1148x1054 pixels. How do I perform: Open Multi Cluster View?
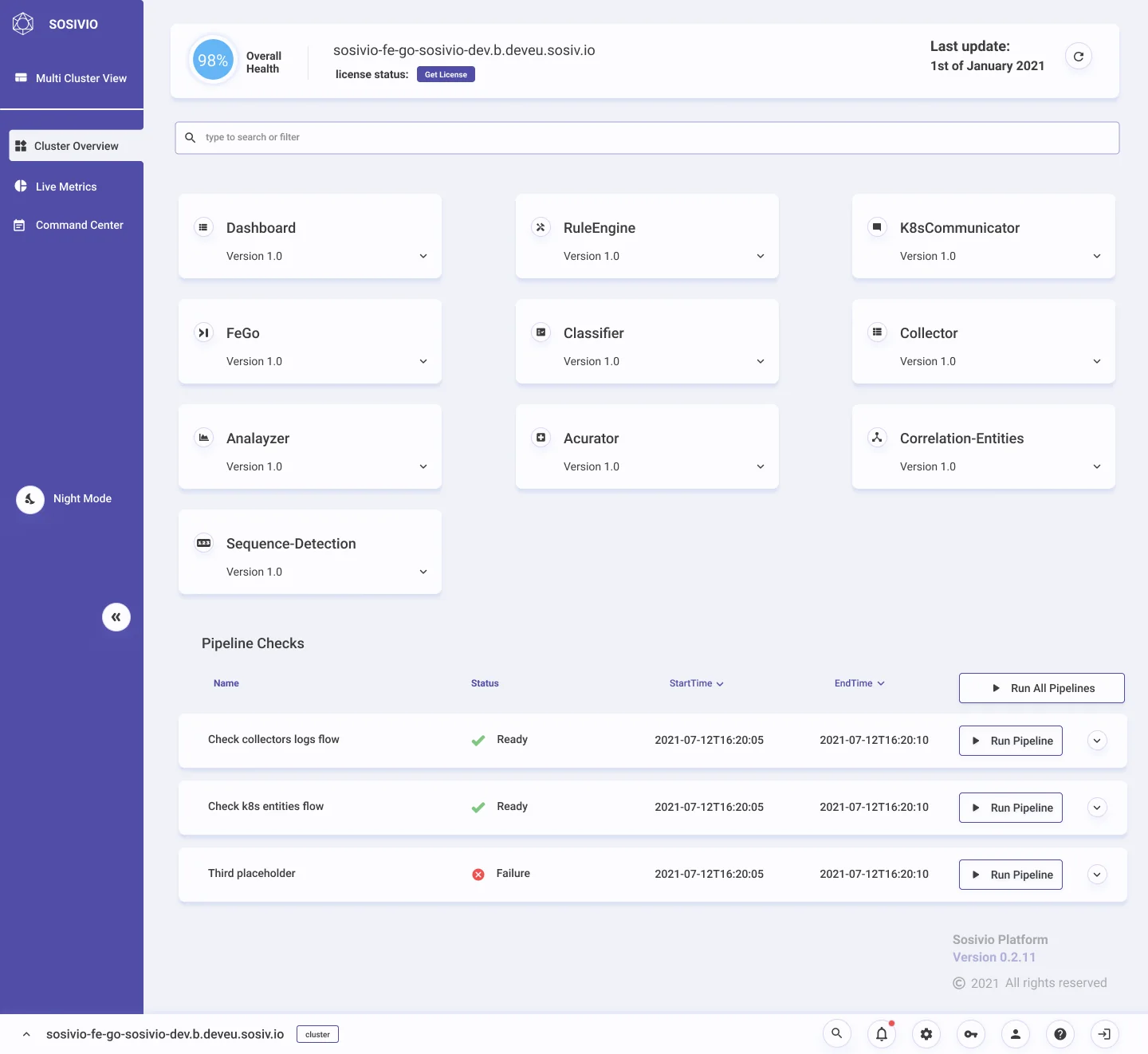point(72,78)
